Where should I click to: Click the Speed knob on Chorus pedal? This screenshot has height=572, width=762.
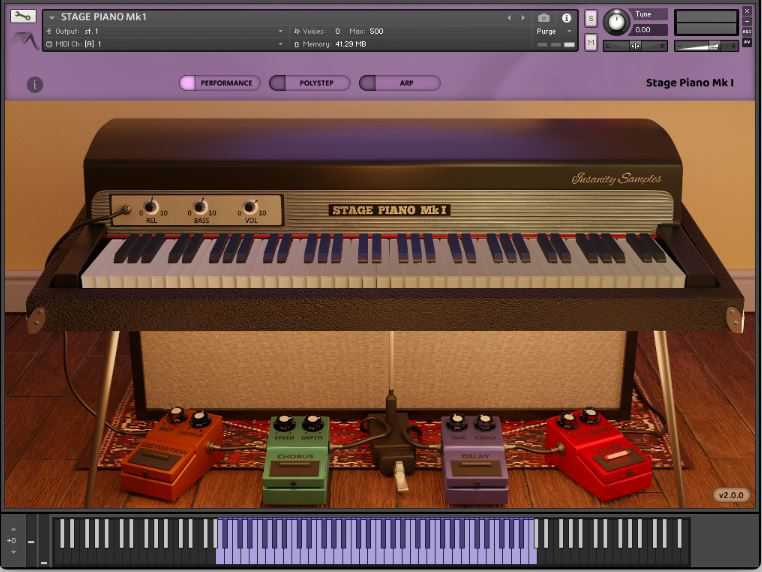click(x=284, y=423)
